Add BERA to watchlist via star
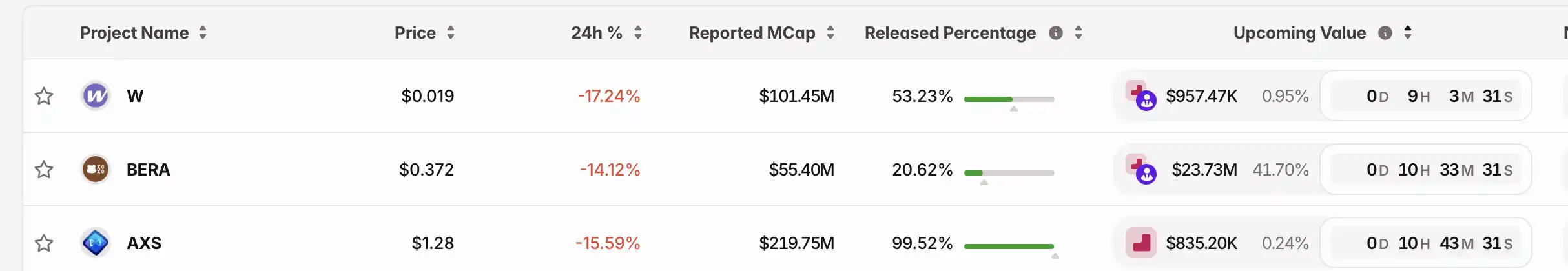 click(44, 170)
